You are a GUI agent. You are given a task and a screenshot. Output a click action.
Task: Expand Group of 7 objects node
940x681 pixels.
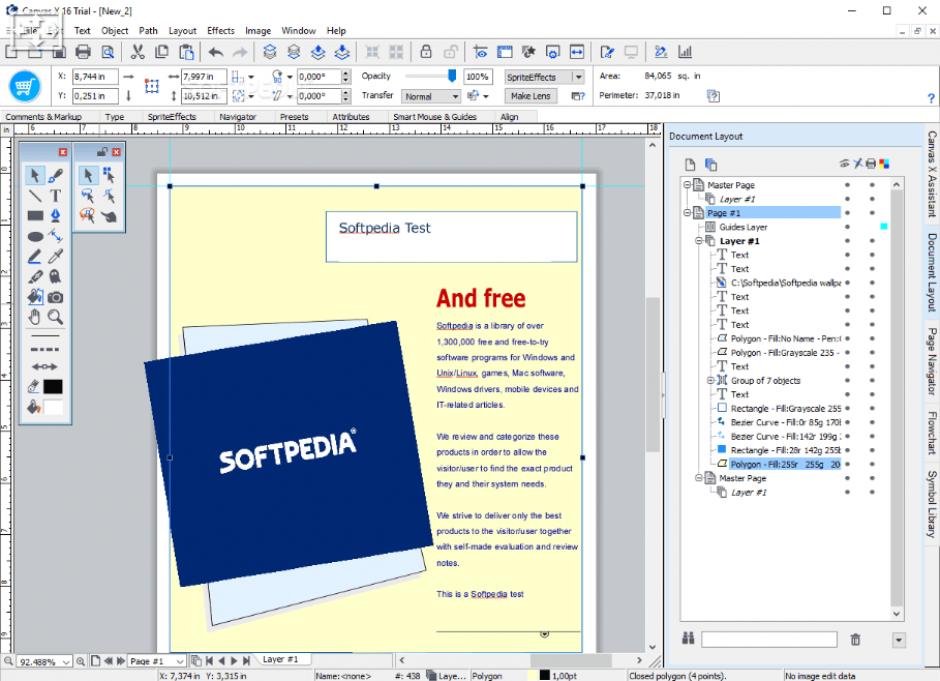pyautogui.click(x=710, y=380)
